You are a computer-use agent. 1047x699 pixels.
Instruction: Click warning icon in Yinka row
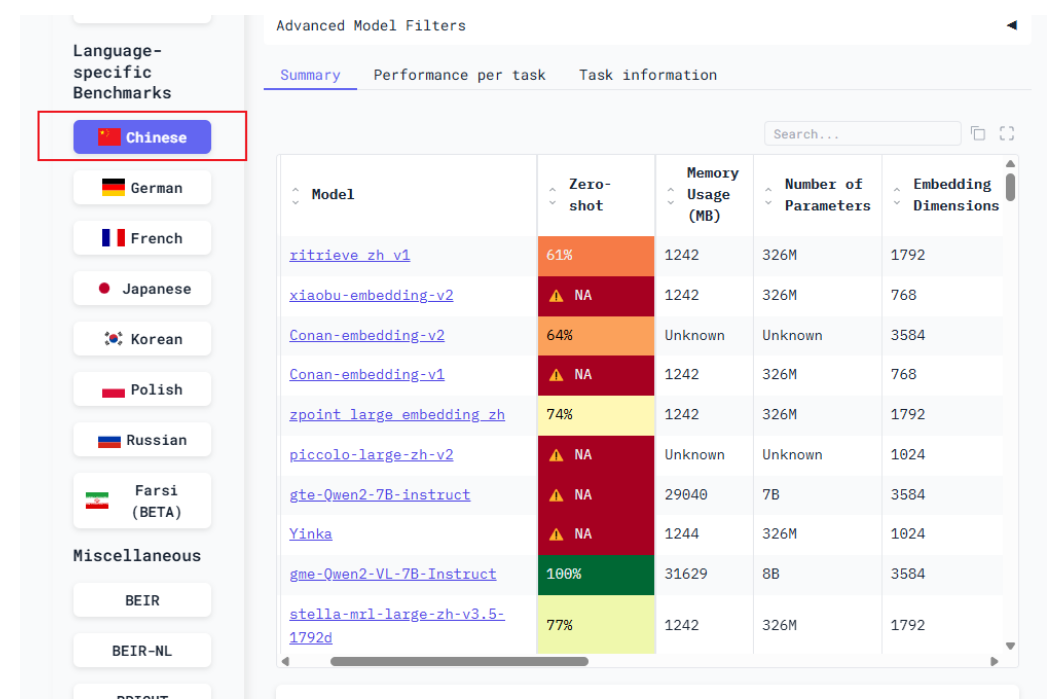coord(556,535)
